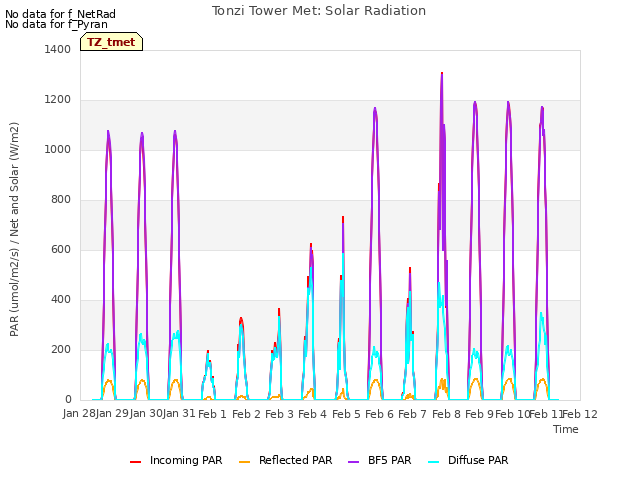Click the 'No data for f_Pyran' message
The width and height of the screenshot is (640, 480).
56,24
